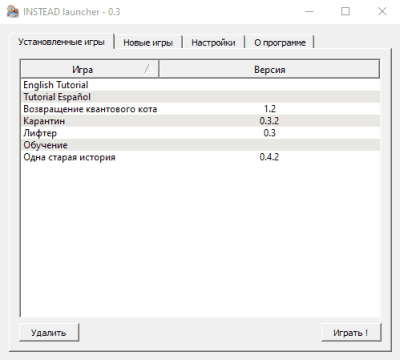Select the Лифтер game row

(200, 133)
